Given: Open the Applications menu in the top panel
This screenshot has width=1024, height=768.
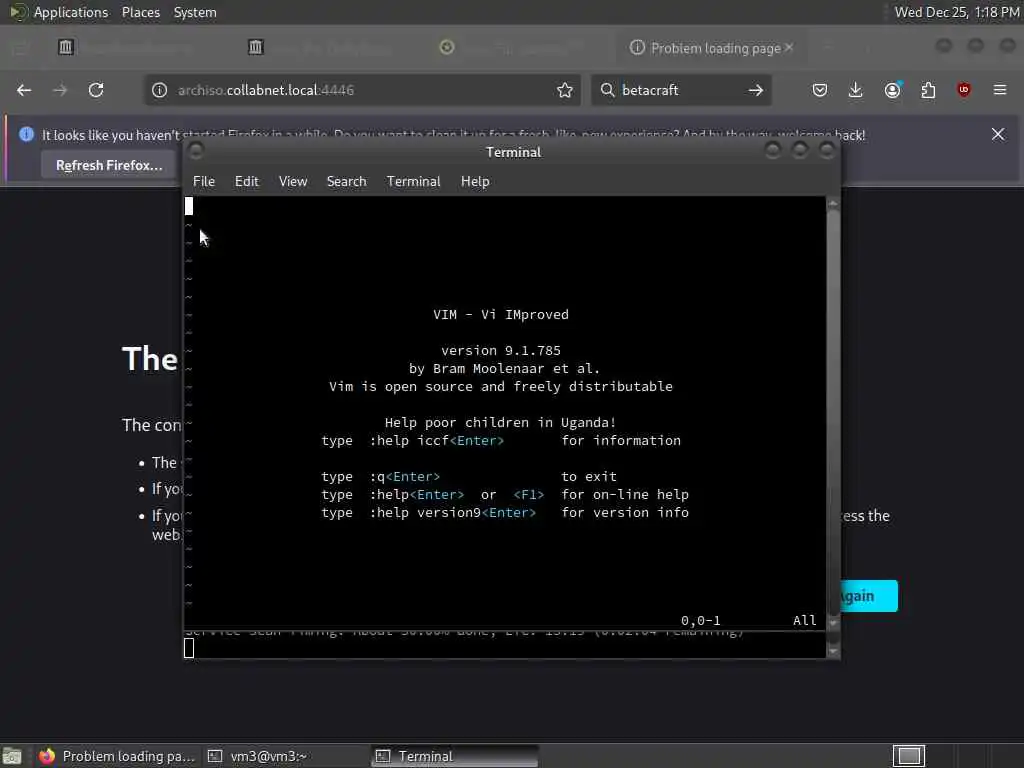Looking at the screenshot, I should tap(71, 12).
